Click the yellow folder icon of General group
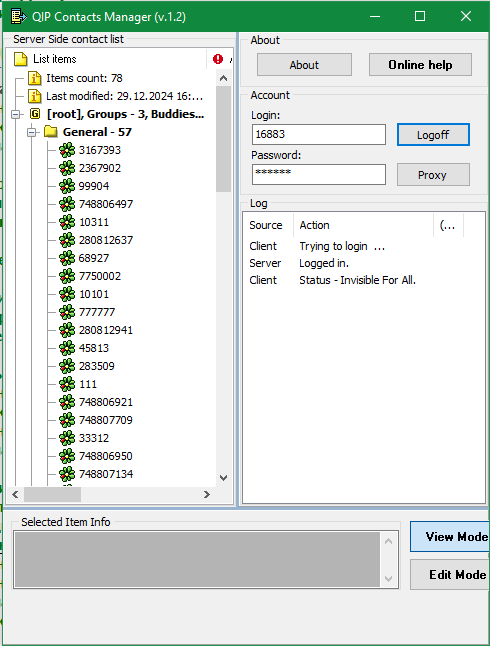Viewport: 490px width, 646px height. click(51, 132)
